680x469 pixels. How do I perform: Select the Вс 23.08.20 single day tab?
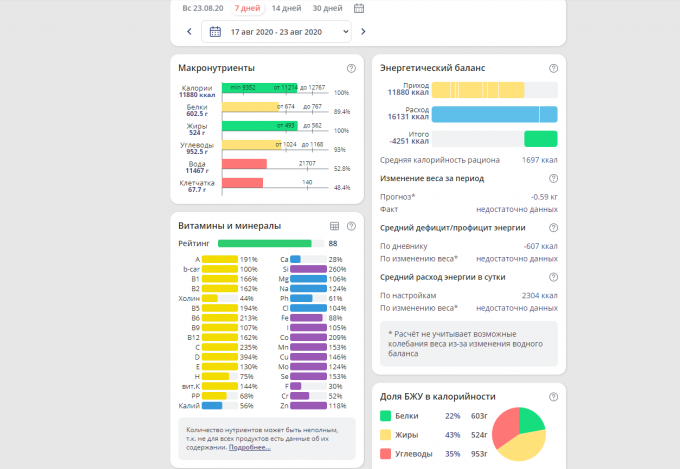[x=201, y=8]
